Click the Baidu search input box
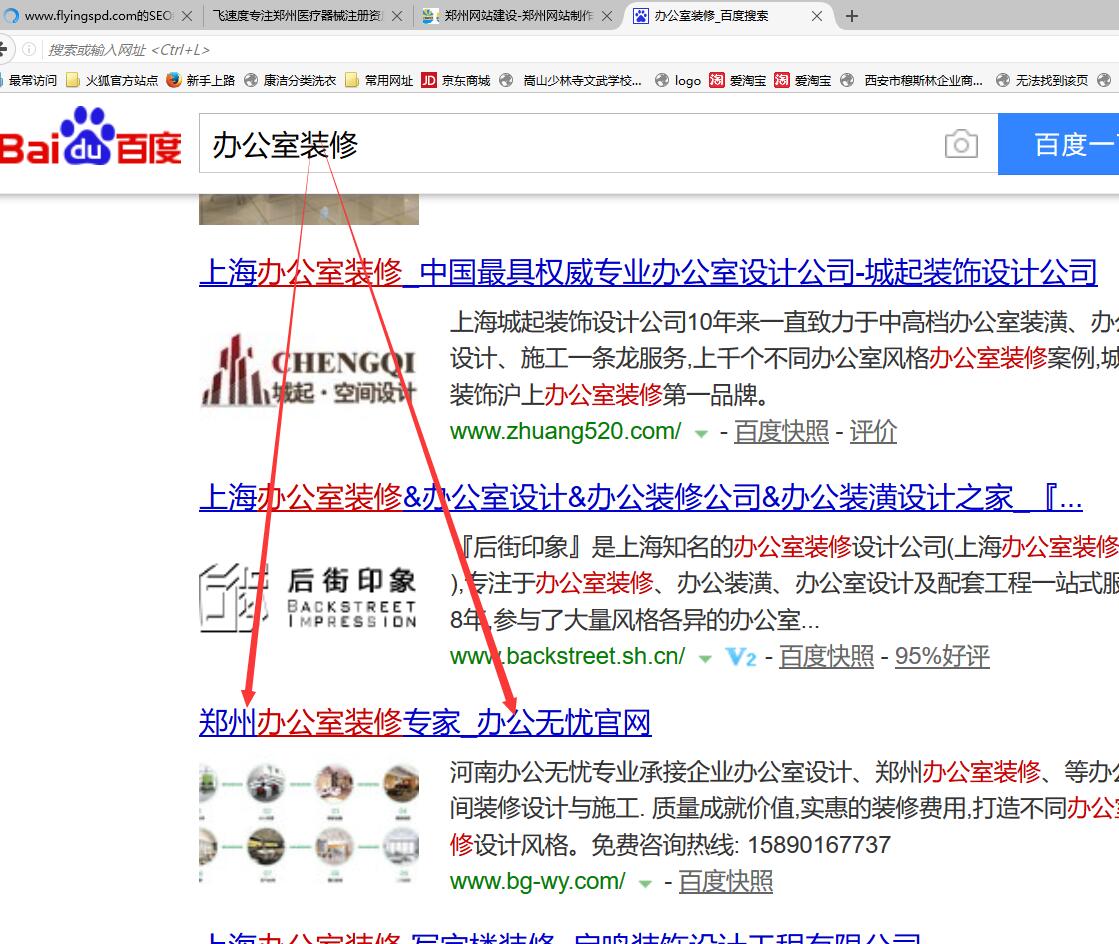Screen dimensions: 1119x944 570,145
